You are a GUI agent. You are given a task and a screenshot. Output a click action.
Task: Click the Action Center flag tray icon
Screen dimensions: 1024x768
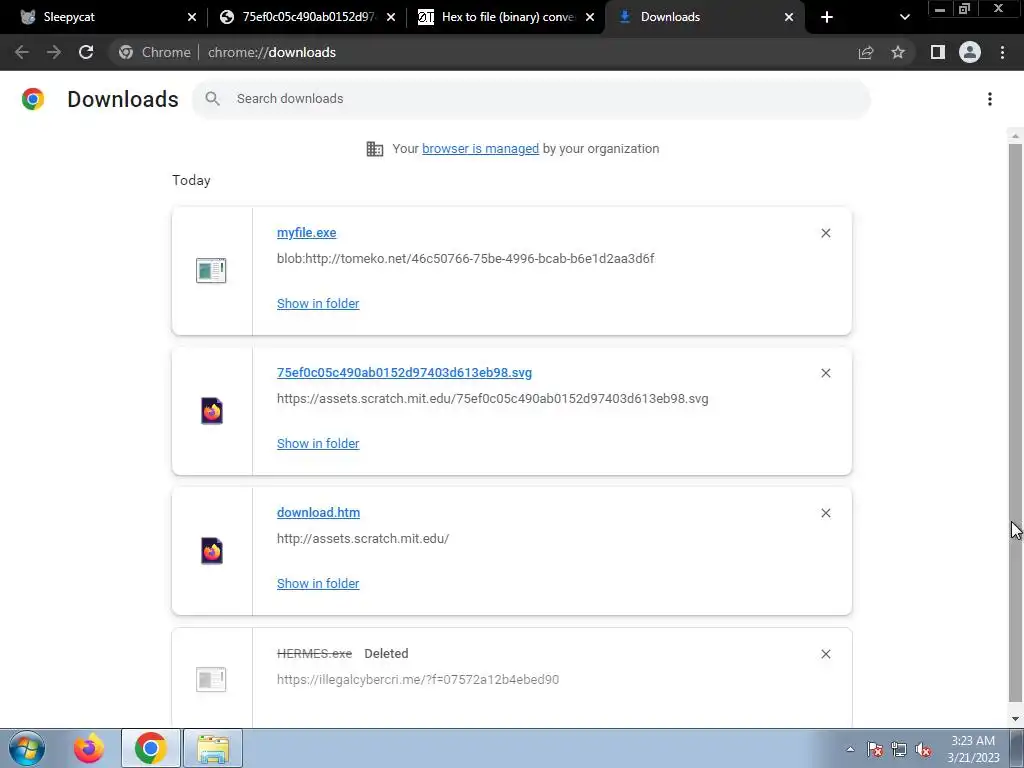pyautogui.click(x=875, y=749)
